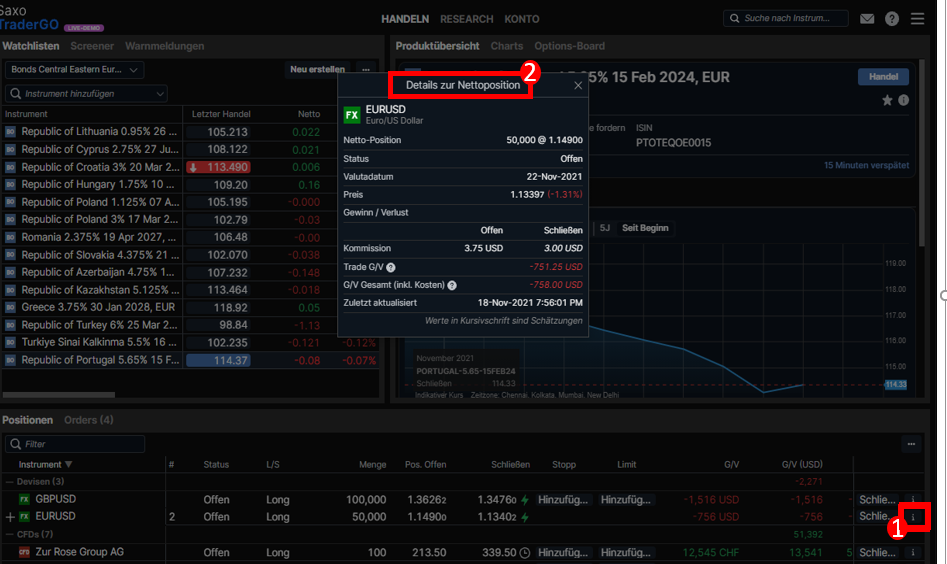Click the EURUSD FX icon in the details popup
Image resolution: width=947 pixels, height=564 pixels.
(352, 115)
